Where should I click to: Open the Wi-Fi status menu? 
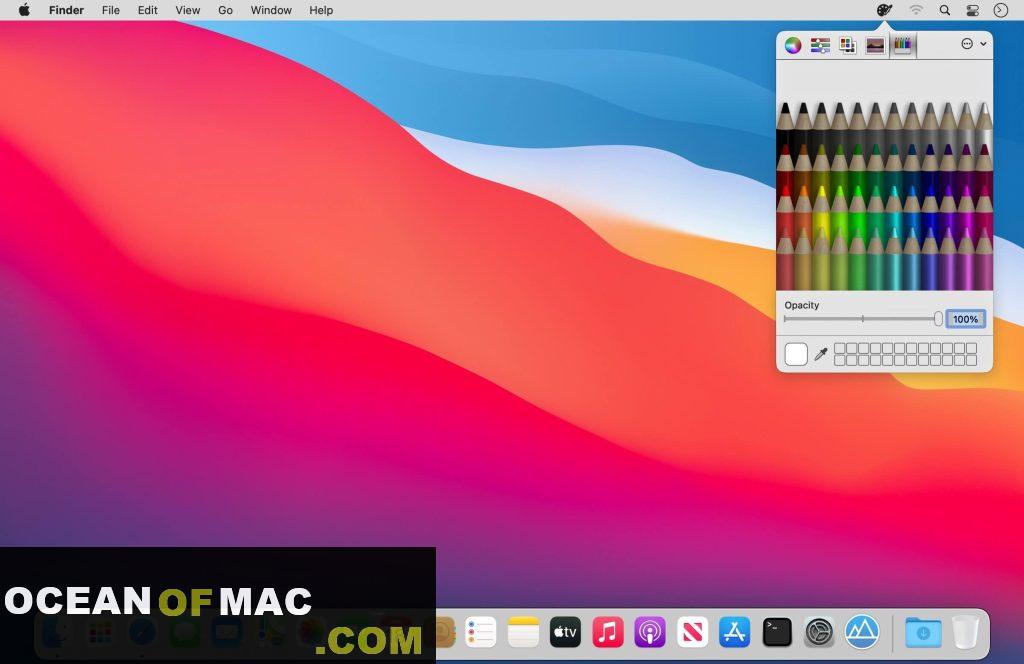(916, 10)
